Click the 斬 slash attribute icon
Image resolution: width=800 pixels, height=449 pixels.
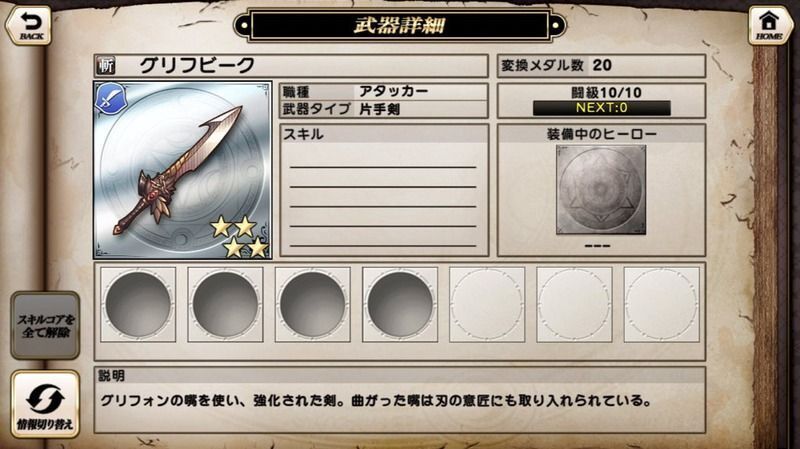tap(107, 65)
